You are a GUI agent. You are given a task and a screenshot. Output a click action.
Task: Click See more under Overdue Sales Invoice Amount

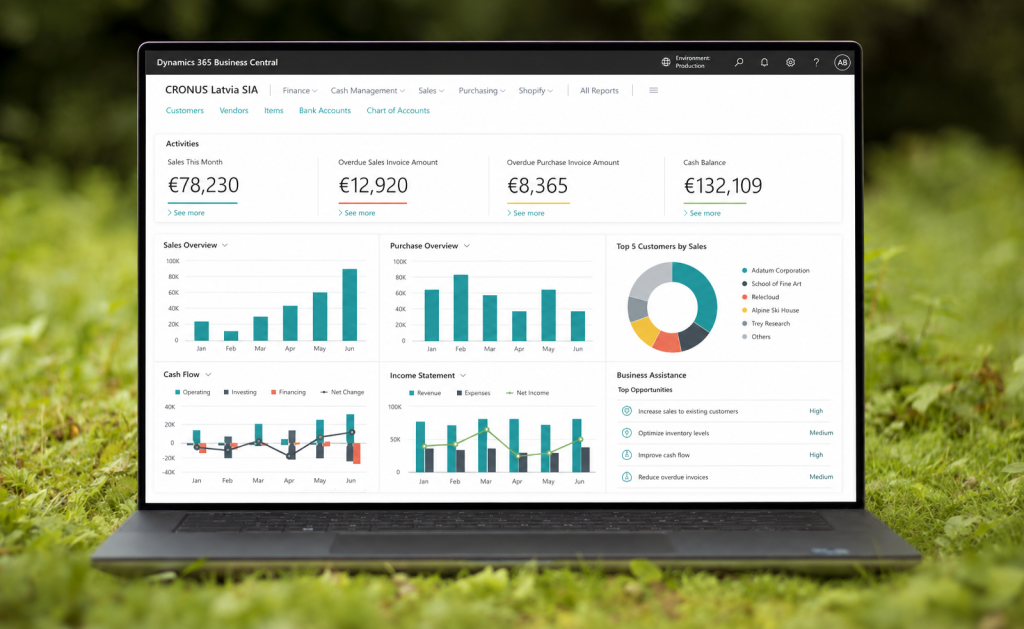(357, 213)
